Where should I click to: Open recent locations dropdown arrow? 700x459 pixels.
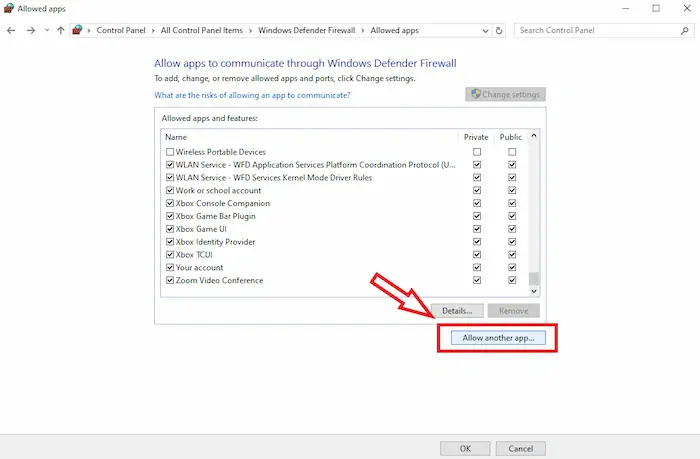(46, 30)
